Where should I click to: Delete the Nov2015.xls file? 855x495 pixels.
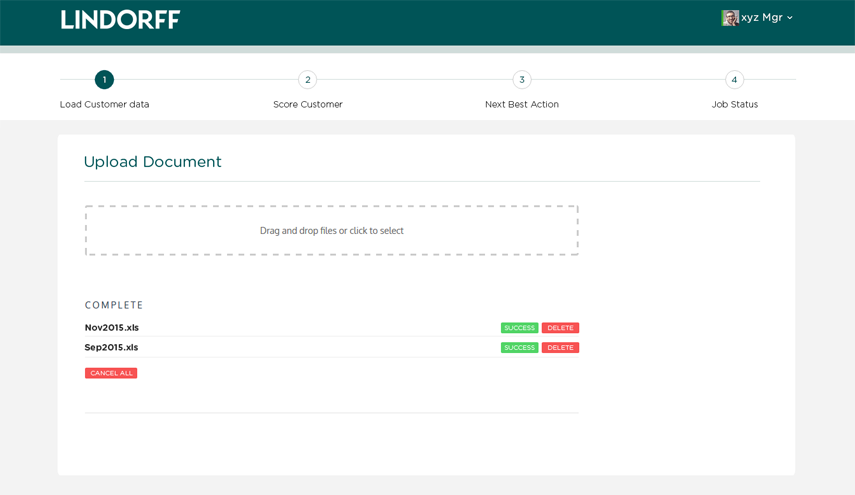(560, 328)
